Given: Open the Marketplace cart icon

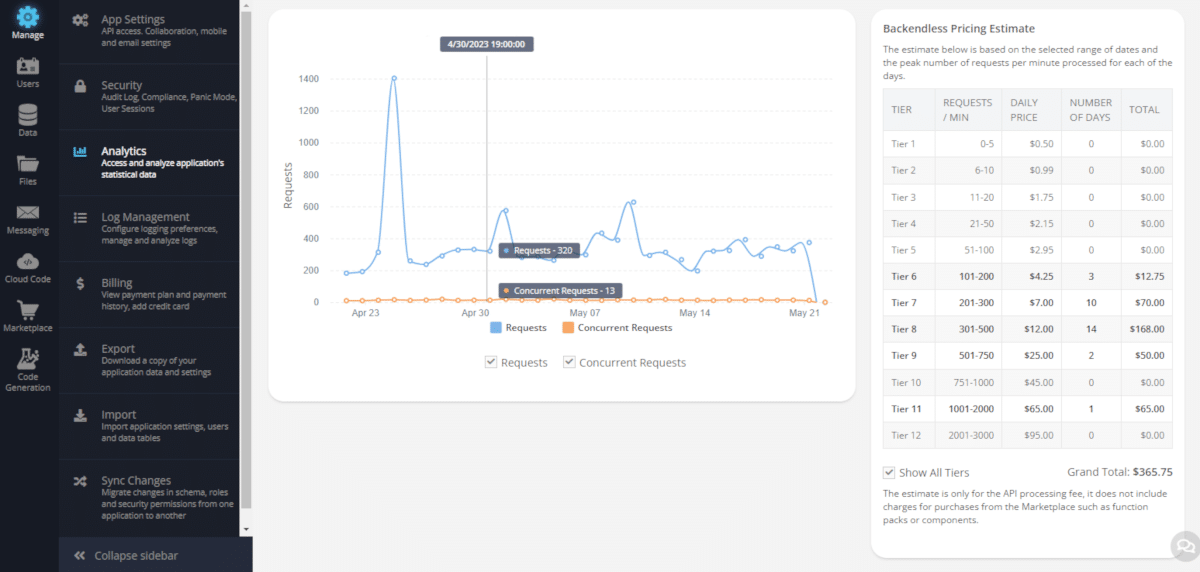Looking at the screenshot, I should [28, 310].
